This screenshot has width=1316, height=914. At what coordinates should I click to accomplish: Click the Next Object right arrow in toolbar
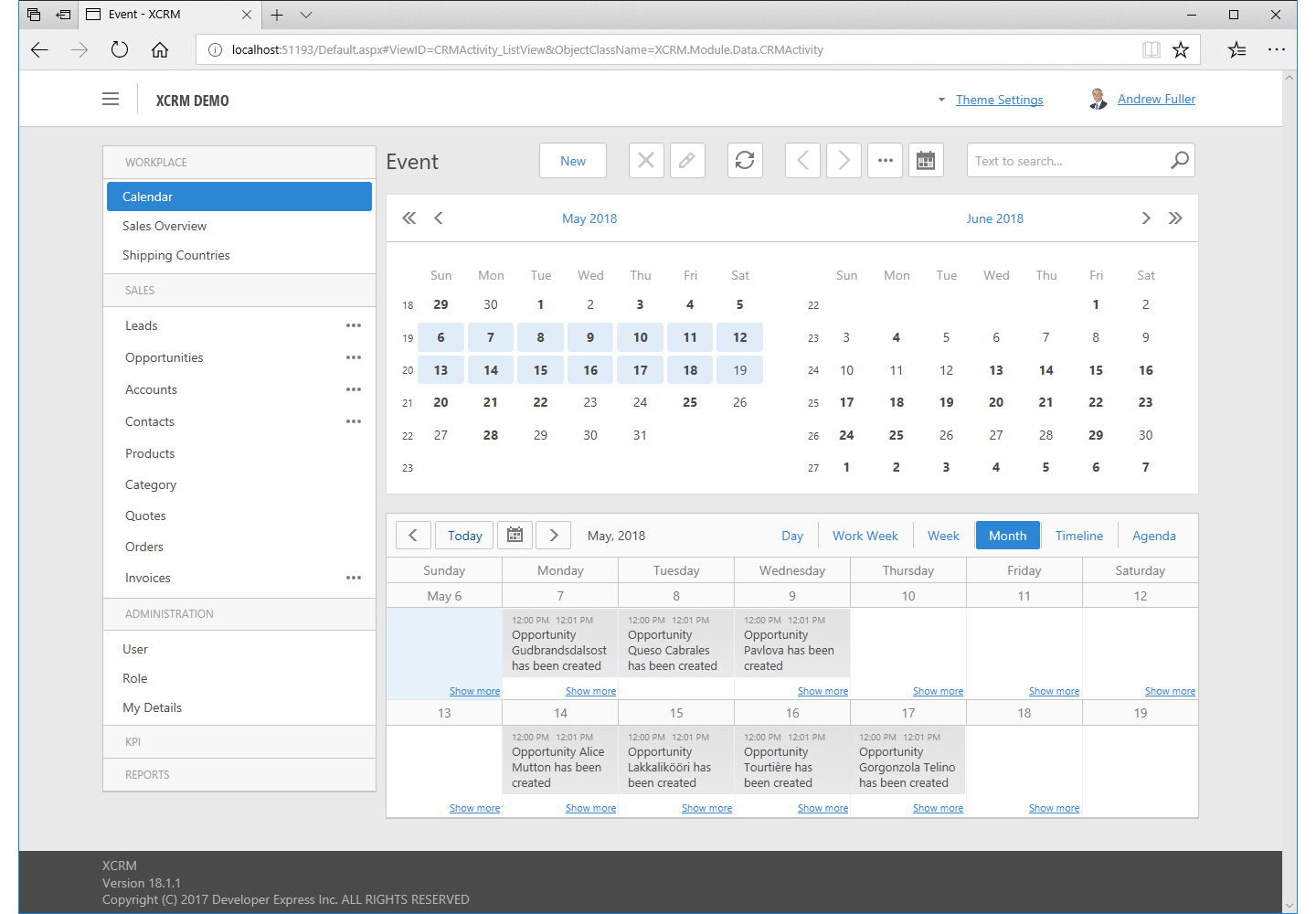844,161
